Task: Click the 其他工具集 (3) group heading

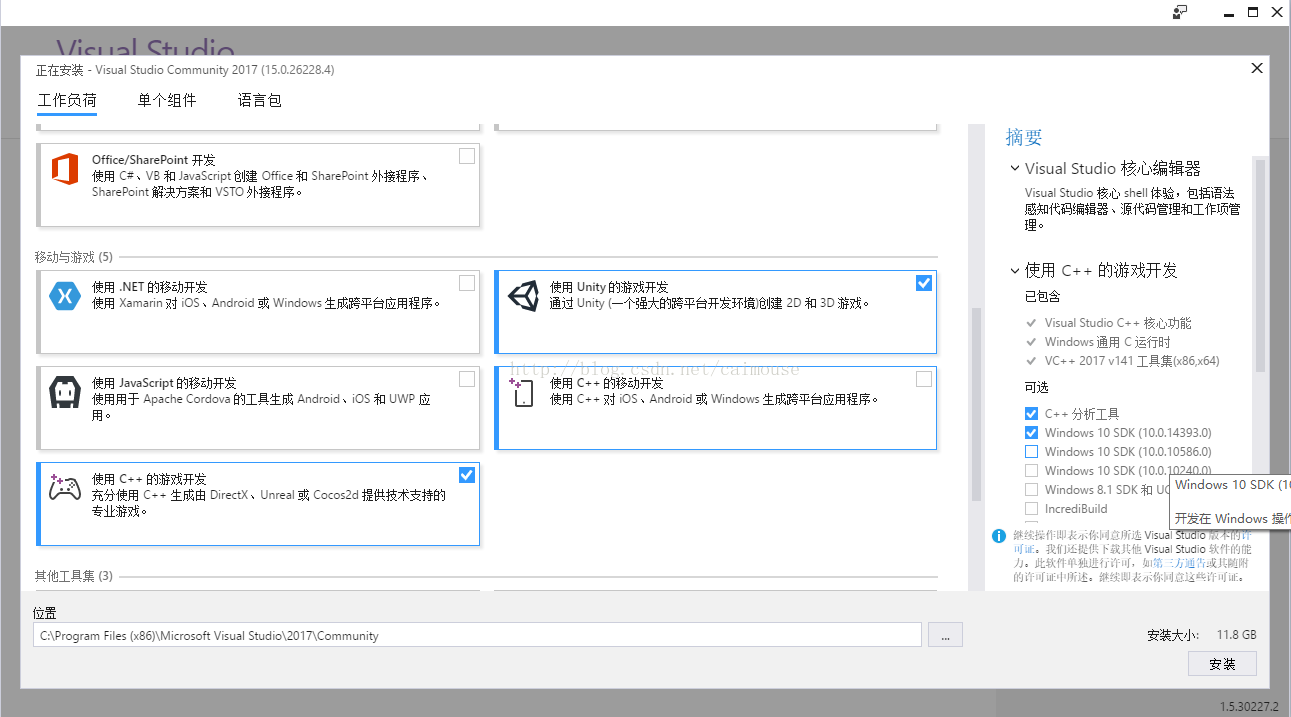Action: pos(74,576)
